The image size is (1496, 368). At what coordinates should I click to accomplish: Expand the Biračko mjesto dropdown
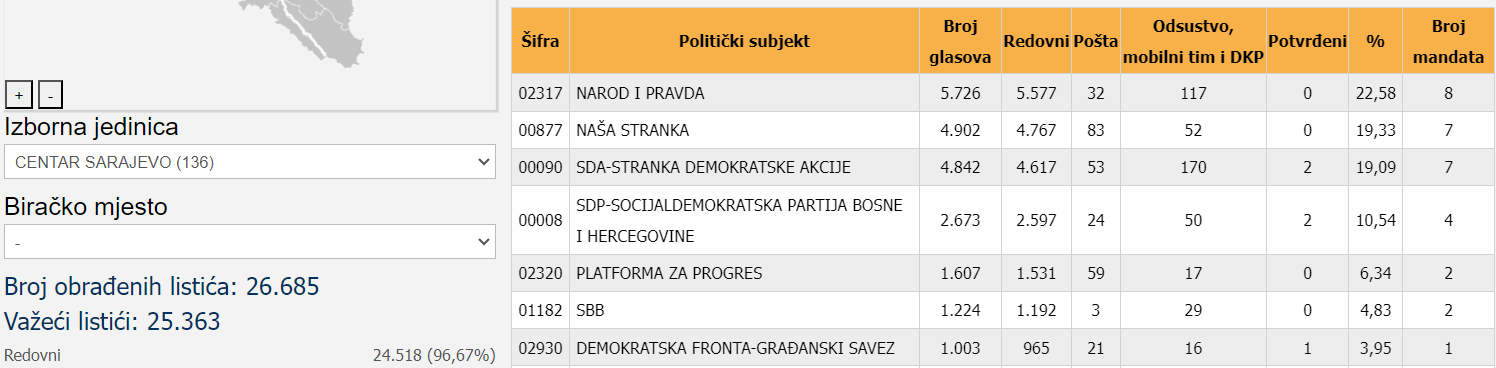tap(250, 241)
